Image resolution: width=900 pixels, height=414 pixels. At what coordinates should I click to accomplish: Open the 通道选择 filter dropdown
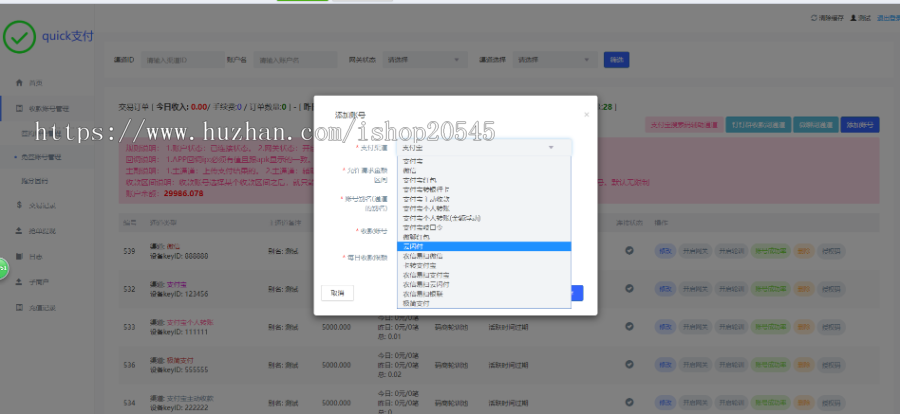[x=555, y=60]
